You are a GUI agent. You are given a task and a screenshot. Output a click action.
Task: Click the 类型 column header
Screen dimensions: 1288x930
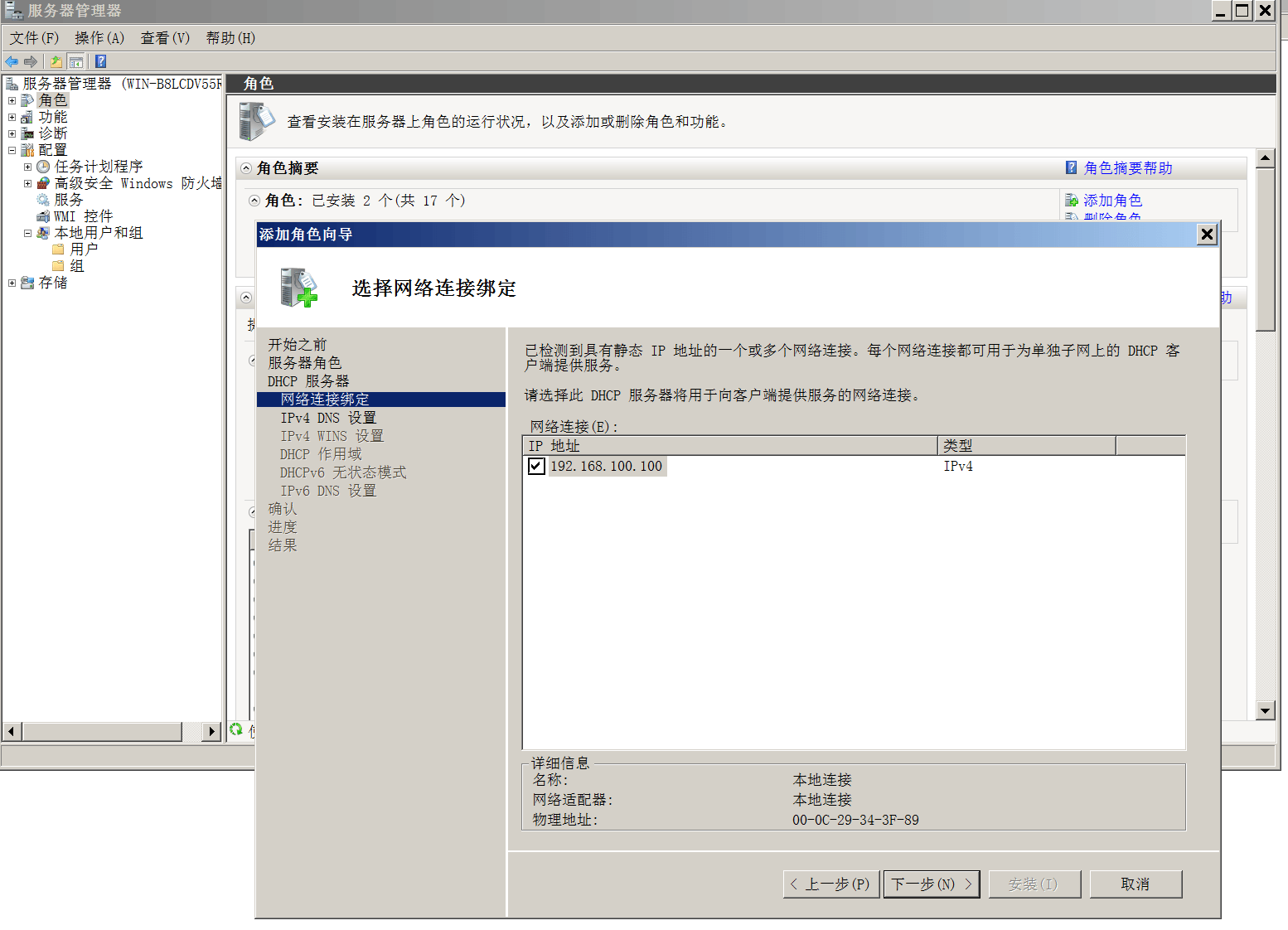[x=1026, y=446]
